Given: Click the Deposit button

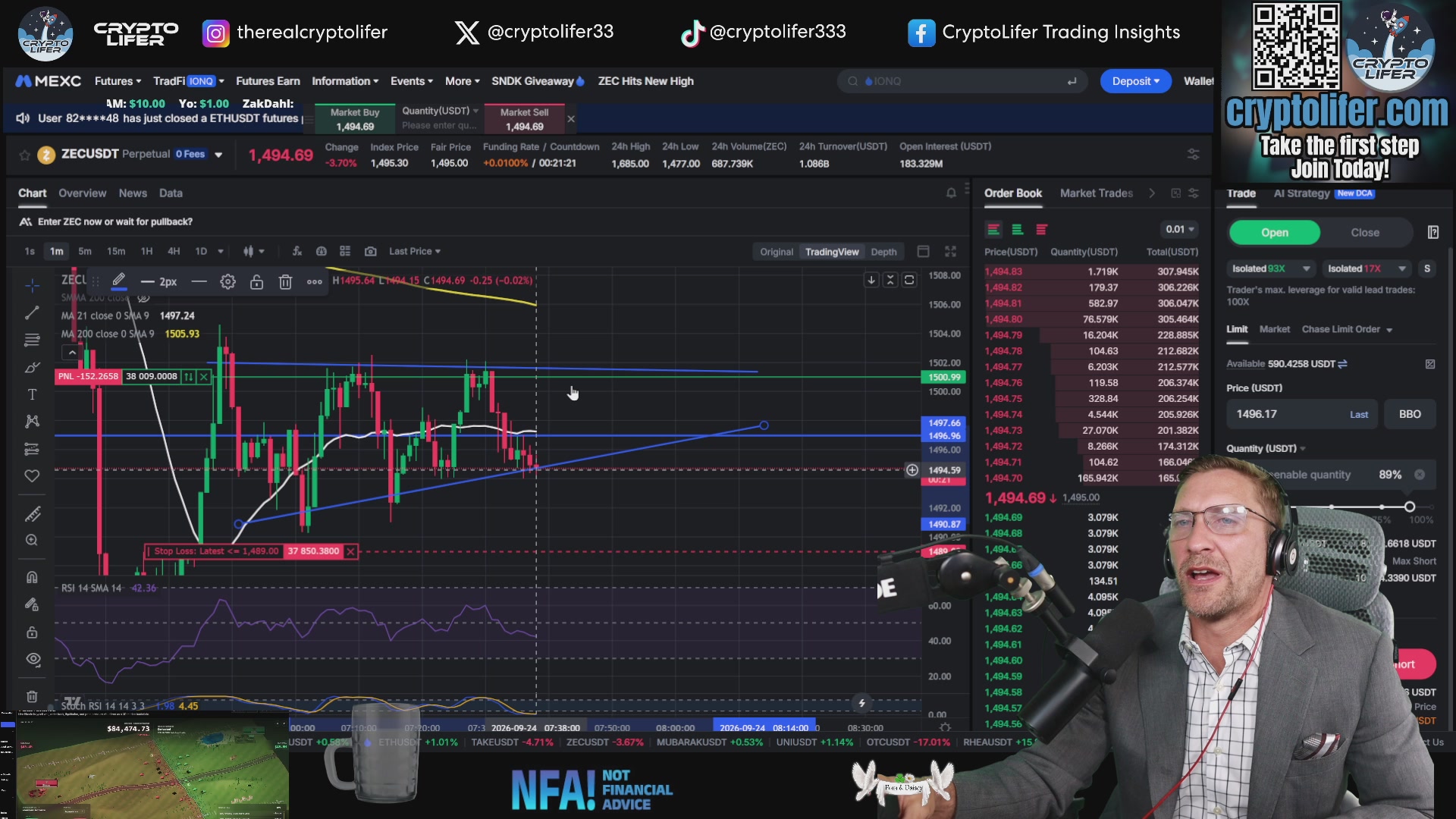Looking at the screenshot, I should 1135,81.
